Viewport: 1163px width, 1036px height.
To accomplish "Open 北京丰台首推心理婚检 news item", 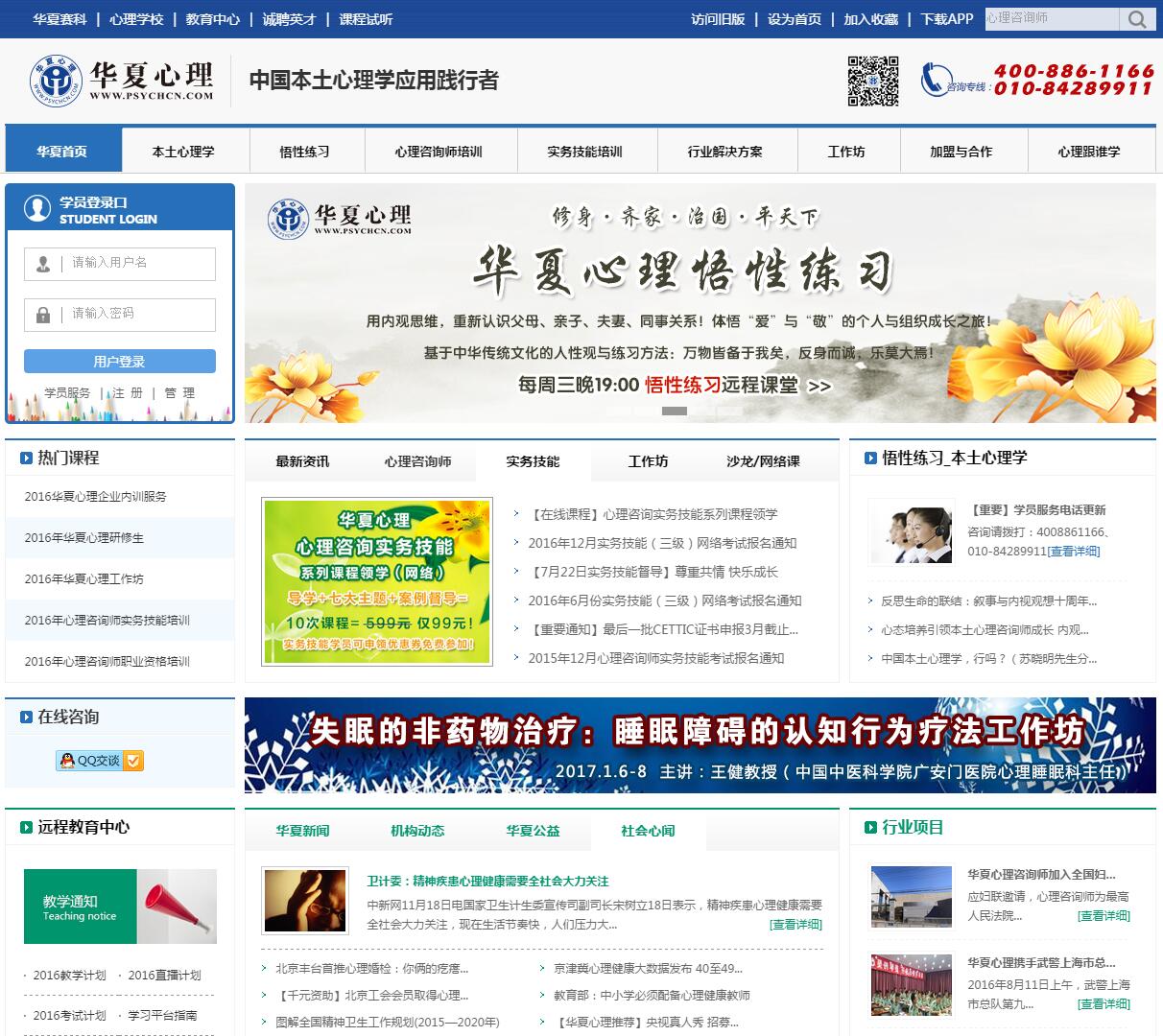I will tap(372, 969).
